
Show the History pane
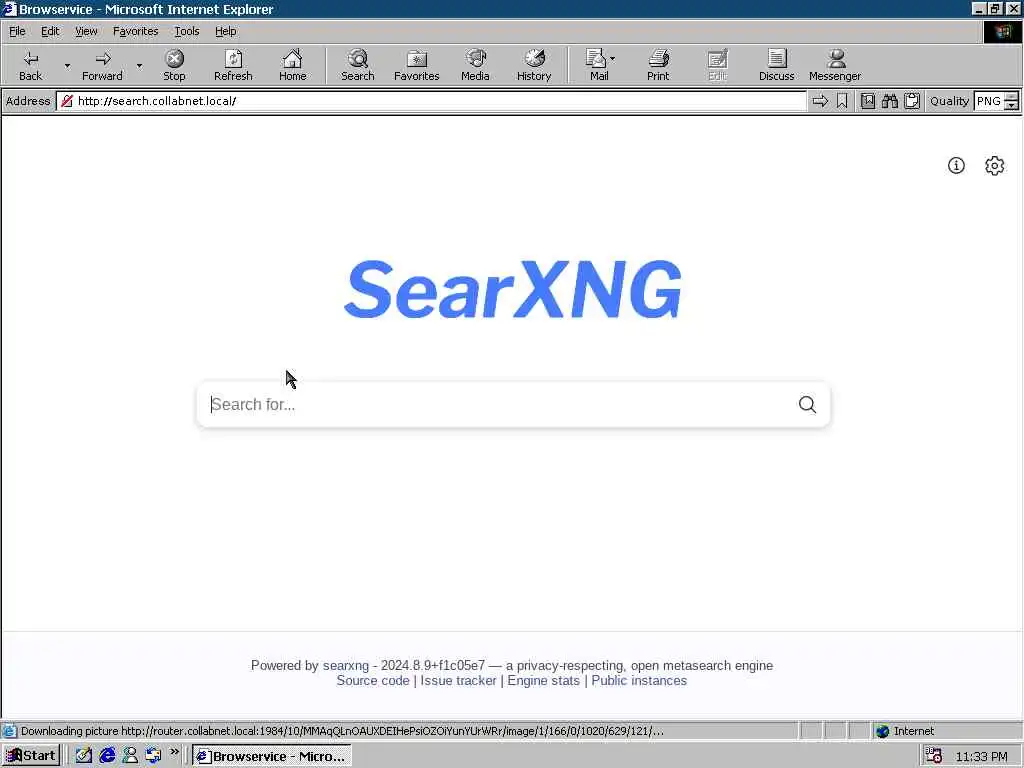tap(534, 65)
